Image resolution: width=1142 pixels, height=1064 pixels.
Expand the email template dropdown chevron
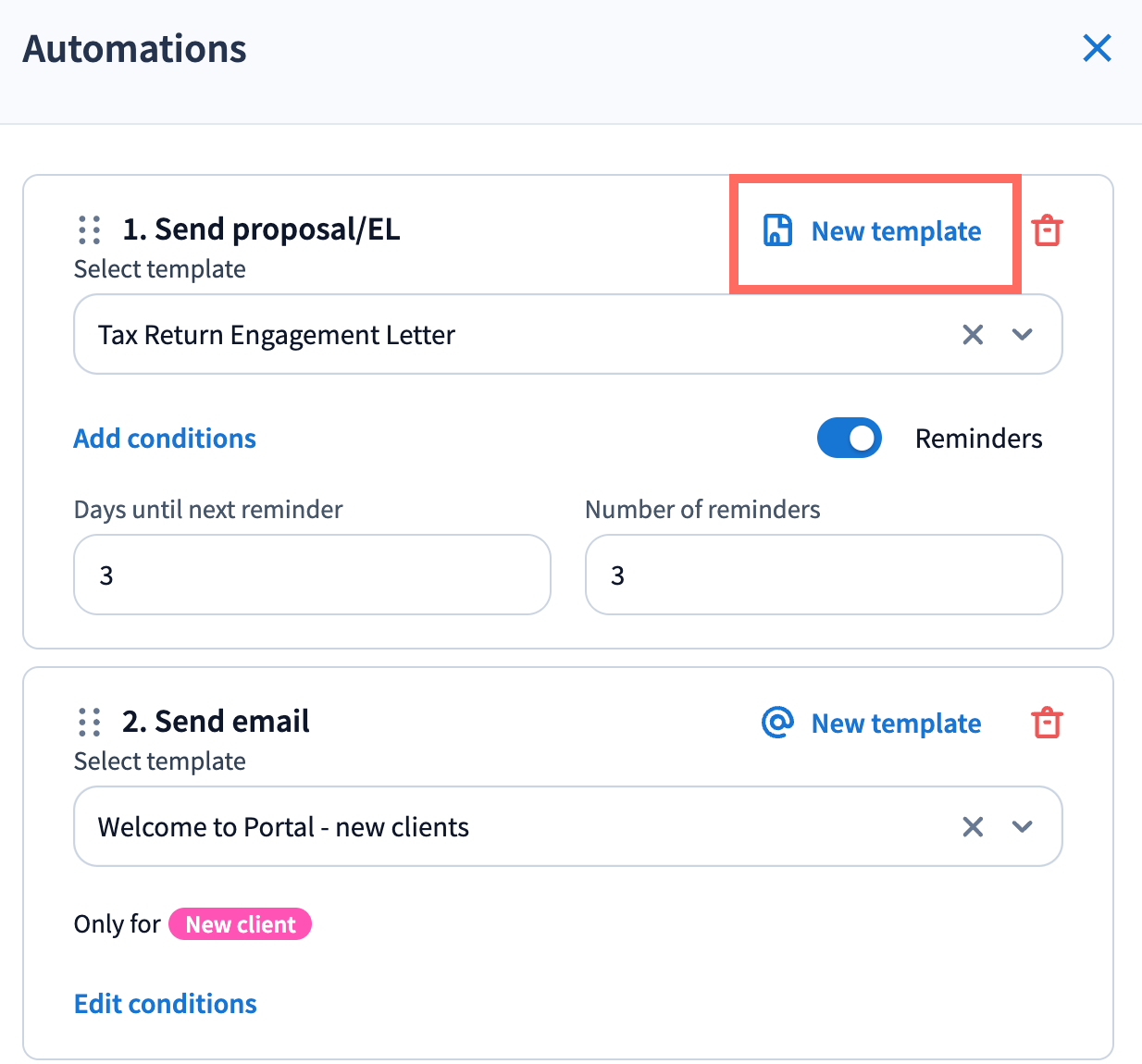coord(1023,827)
